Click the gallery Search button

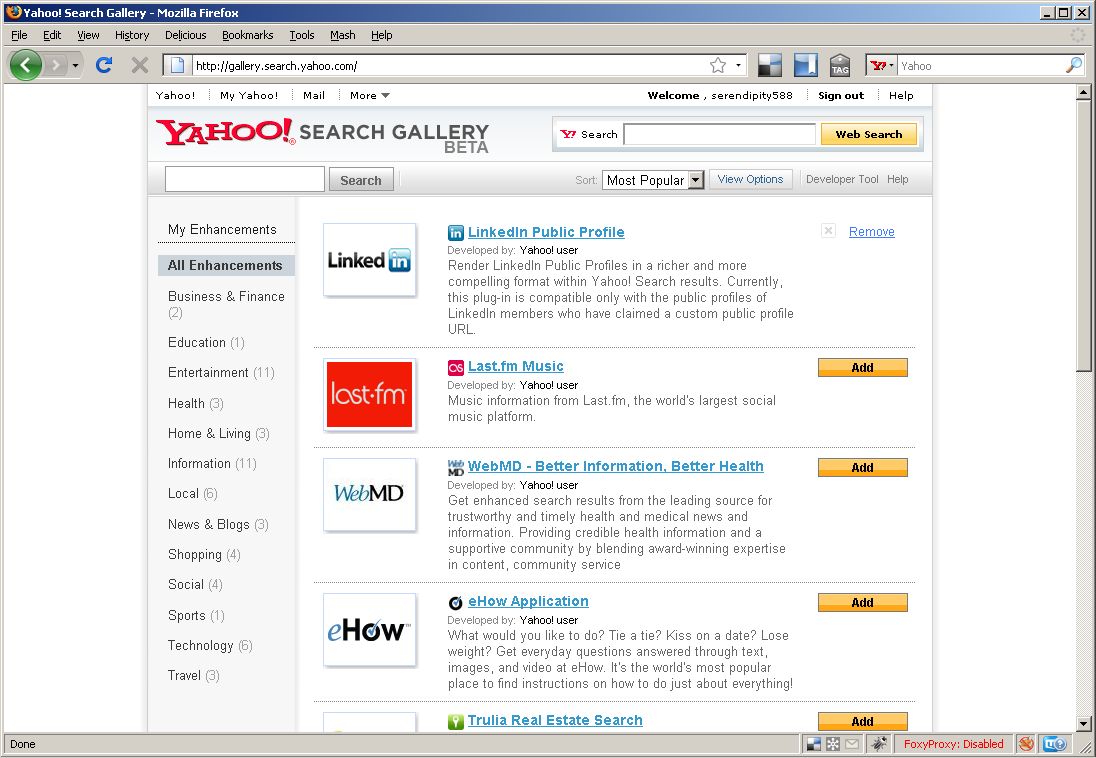(361, 180)
